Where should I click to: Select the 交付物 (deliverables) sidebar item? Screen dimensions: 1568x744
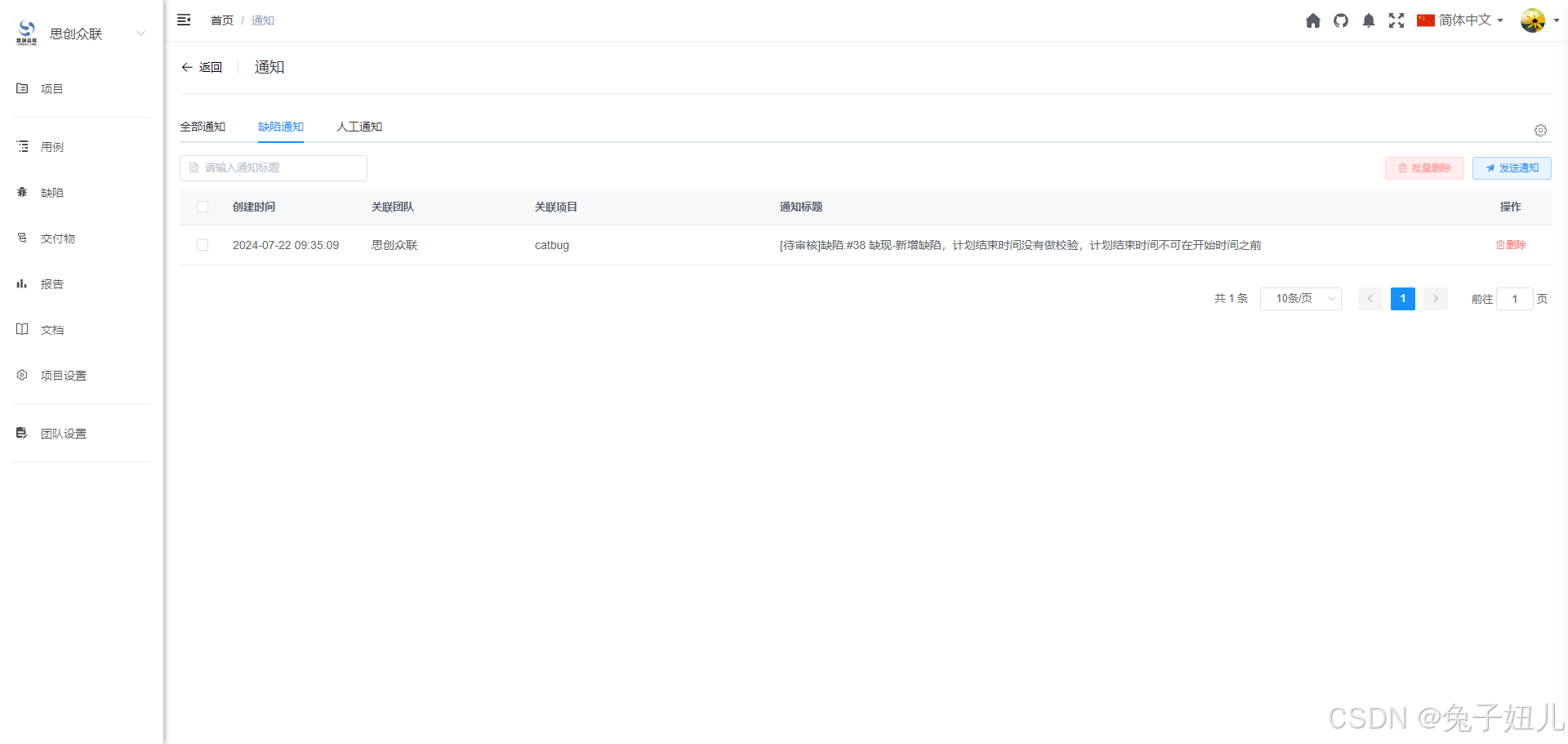pos(57,238)
